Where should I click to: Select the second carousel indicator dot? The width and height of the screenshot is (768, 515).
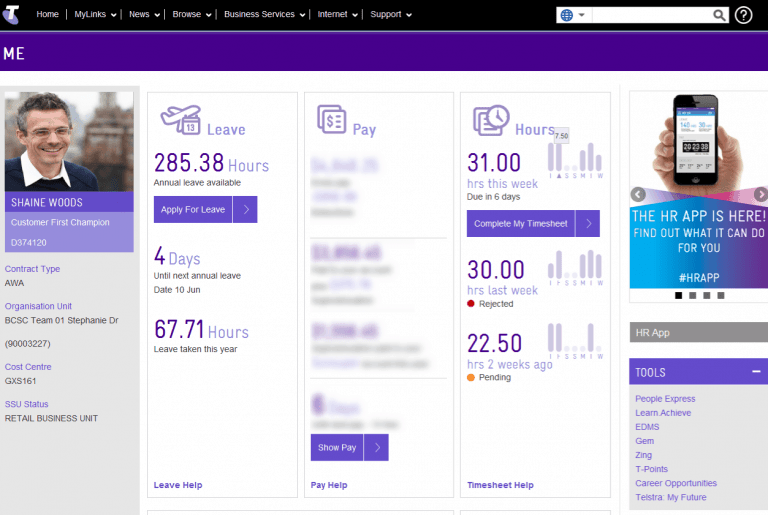click(x=693, y=295)
